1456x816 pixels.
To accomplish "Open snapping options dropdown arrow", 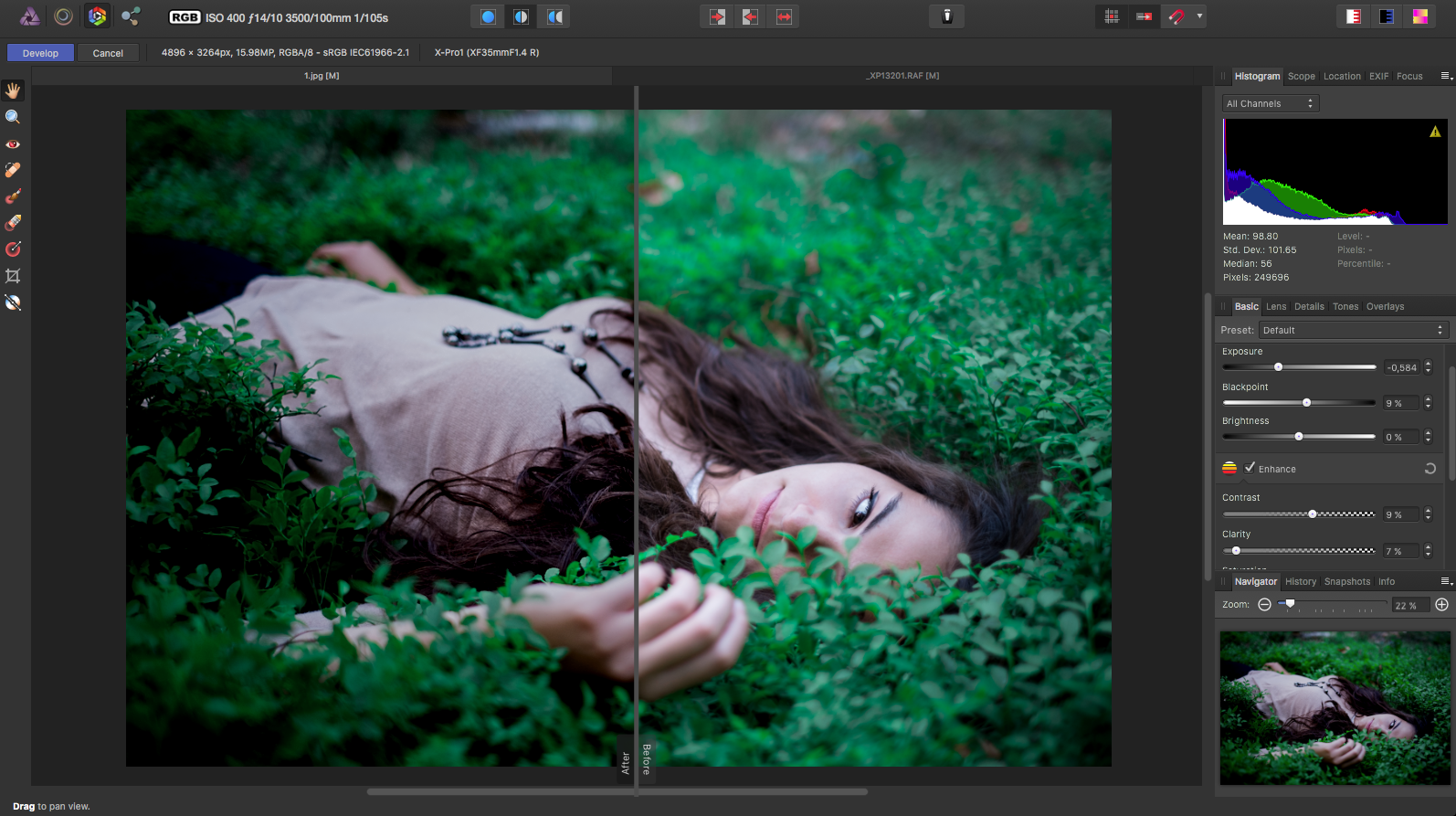I will click(x=1199, y=16).
